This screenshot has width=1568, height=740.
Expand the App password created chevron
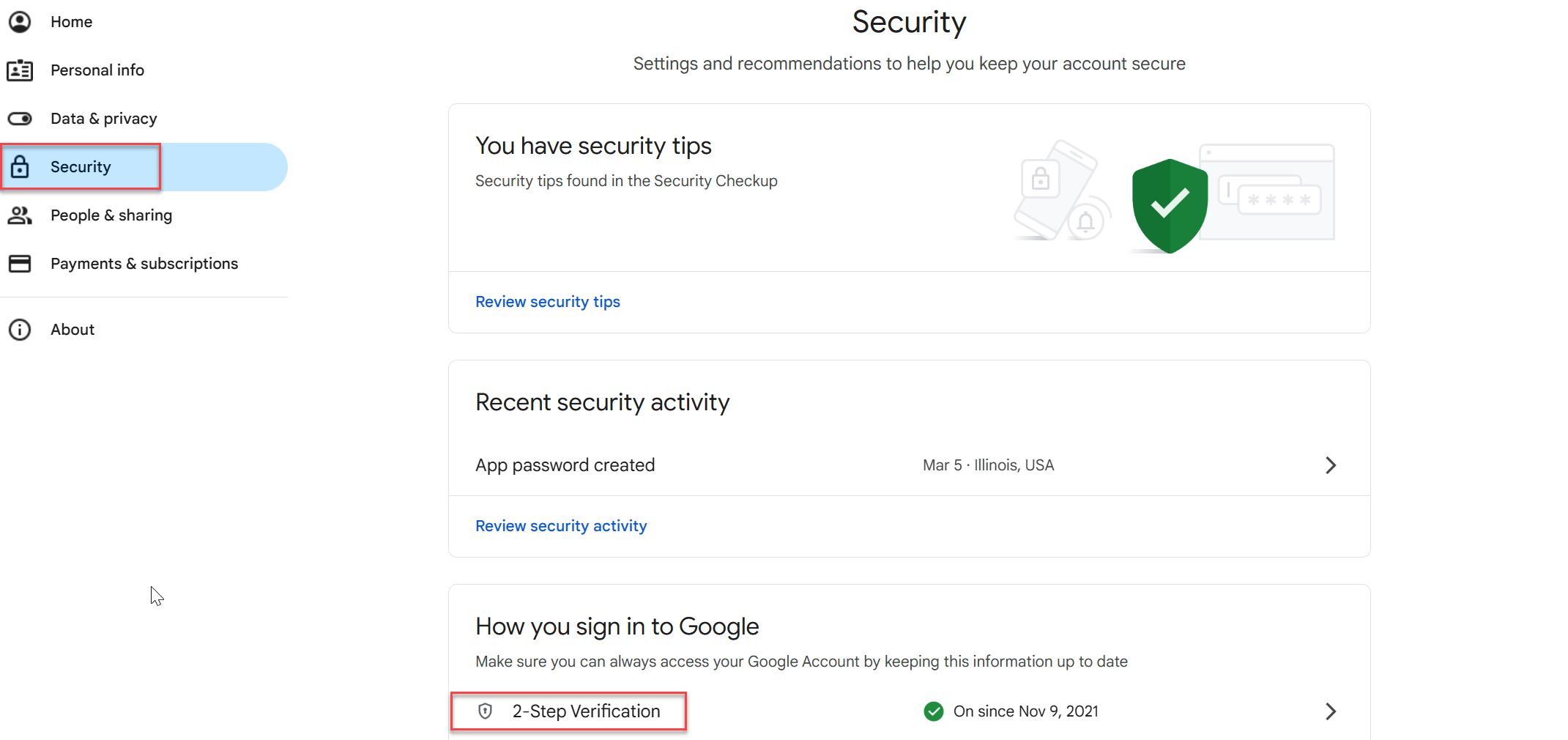[x=1331, y=465]
